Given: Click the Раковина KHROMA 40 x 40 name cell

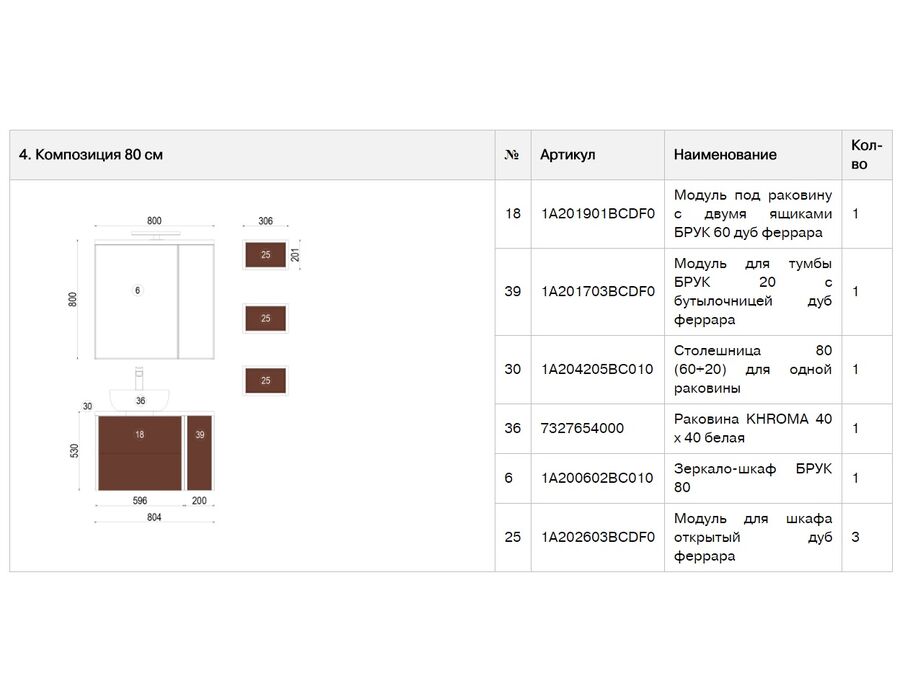Looking at the screenshot, I should coord(752,429).
